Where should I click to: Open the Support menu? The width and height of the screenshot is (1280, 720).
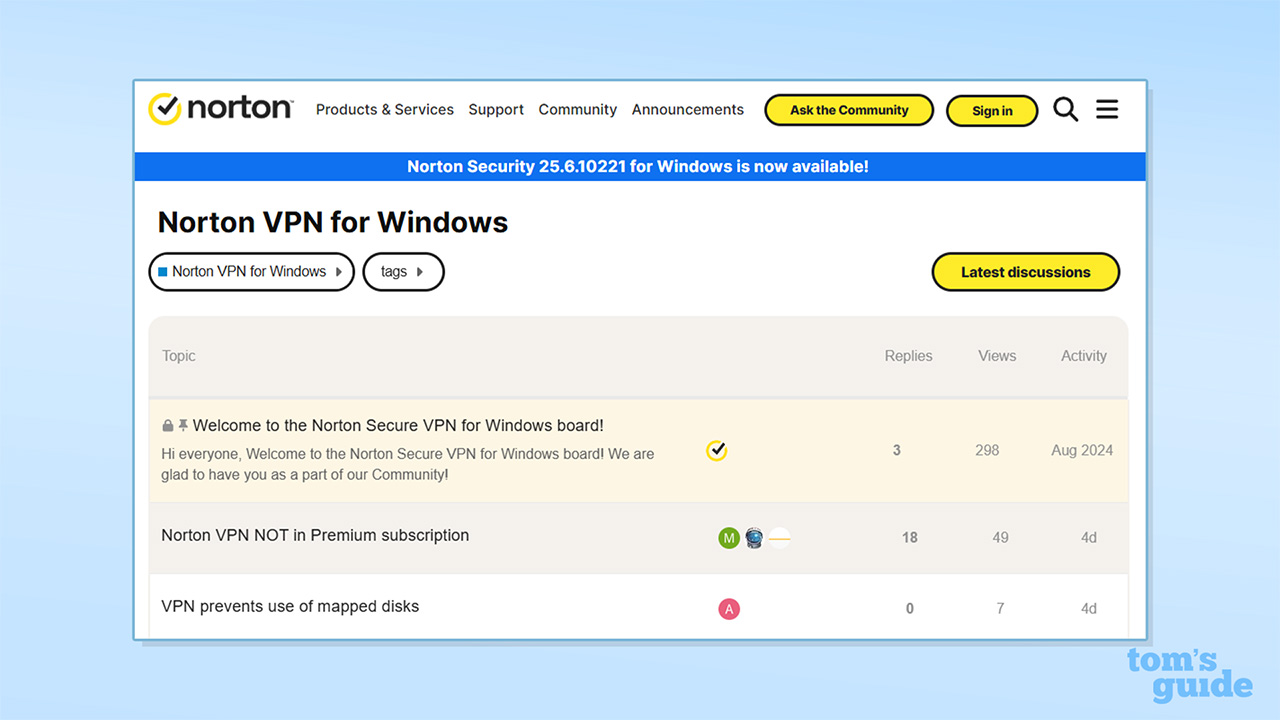(x=496, y=110)
